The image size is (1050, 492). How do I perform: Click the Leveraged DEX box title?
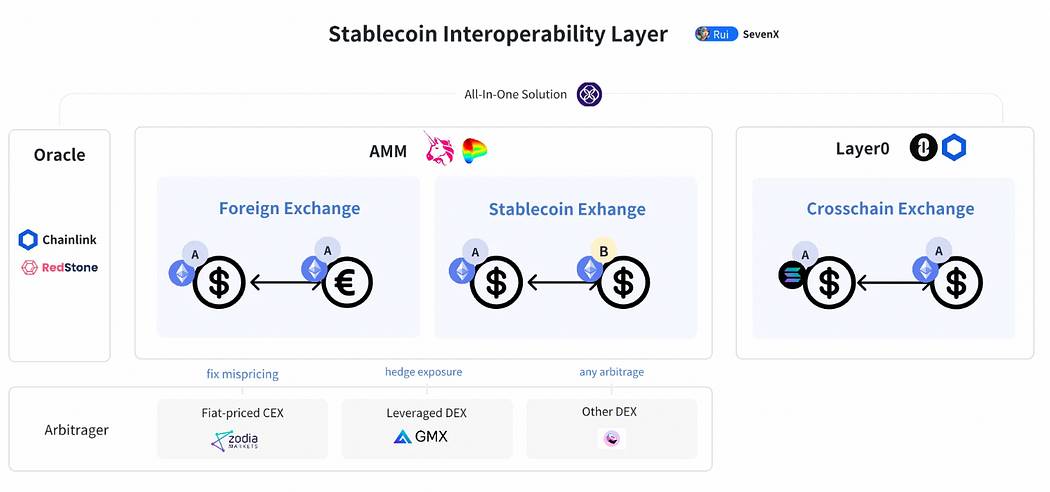coord(427,413)
